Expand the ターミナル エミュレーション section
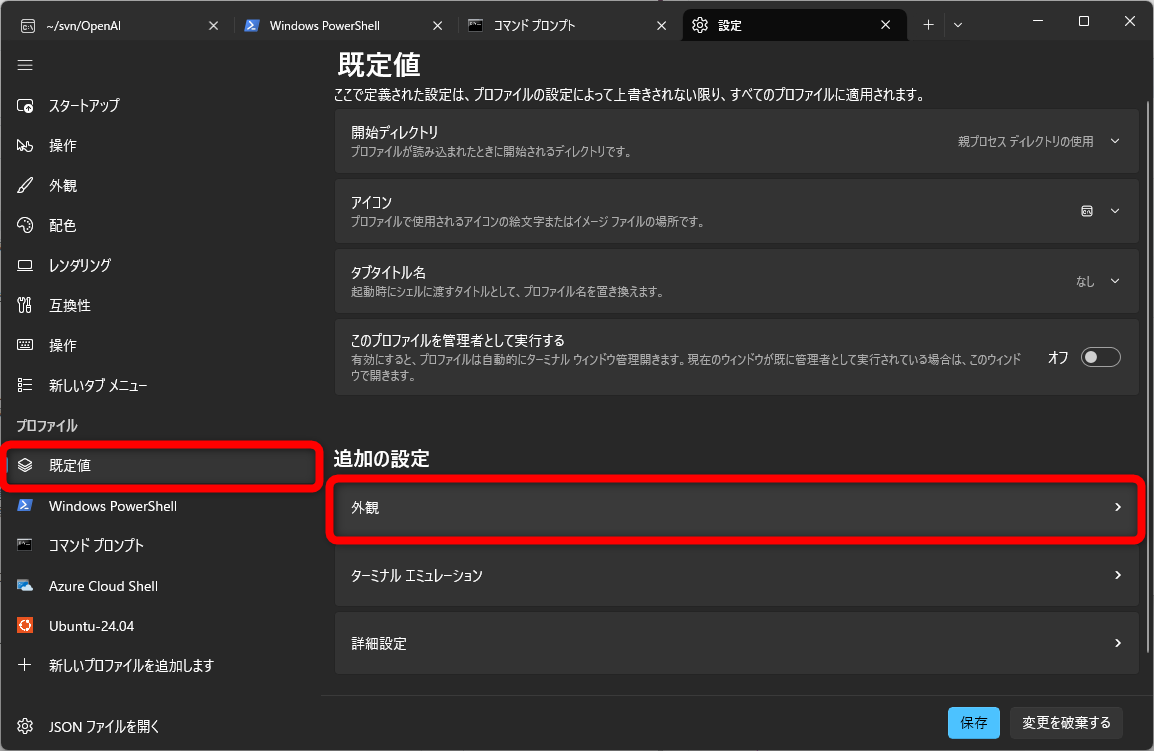1154x751 pixels. pos(736,575)
